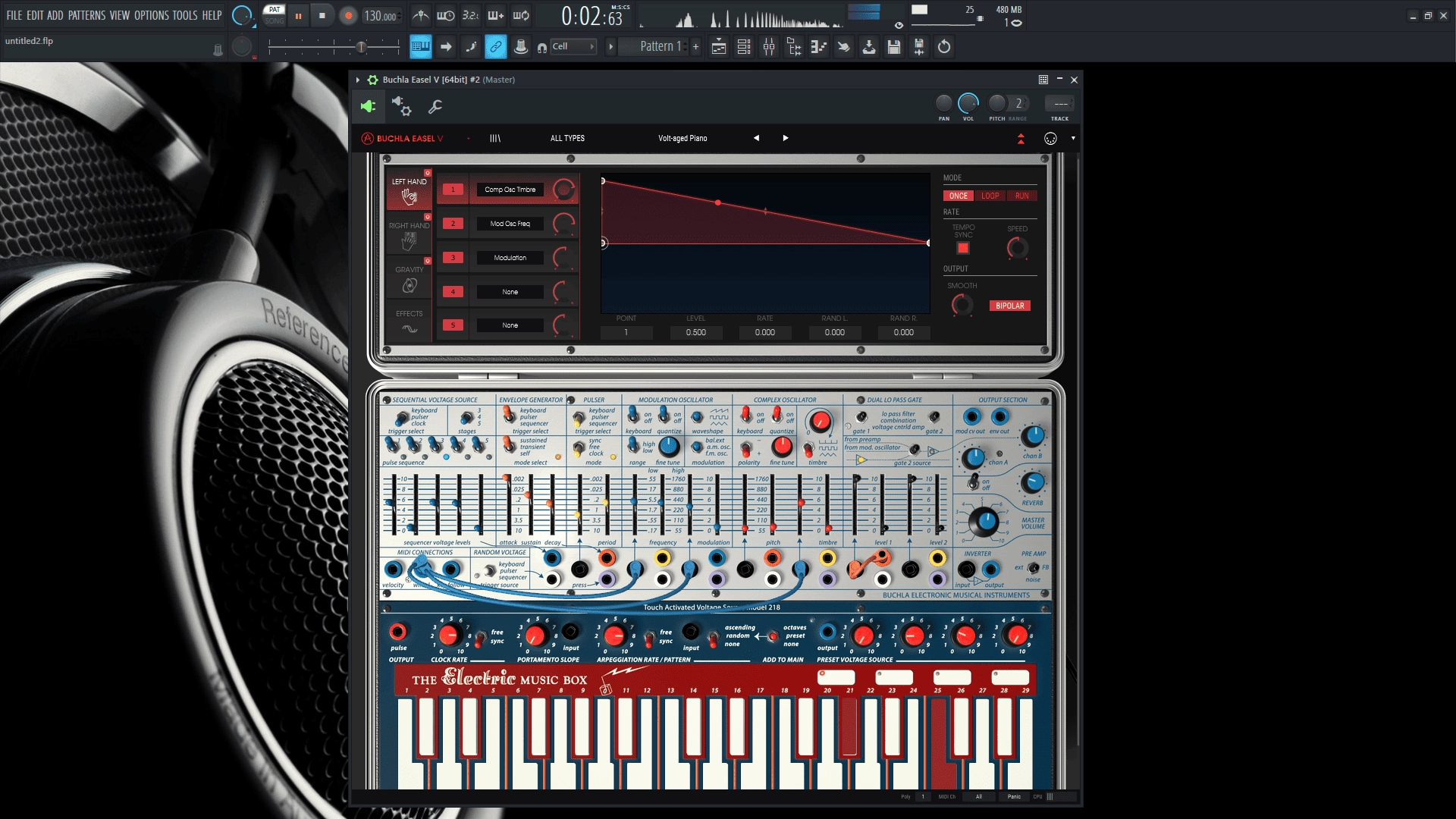Go to next preset with right arrow
The height and width of the screenshot is (819, 1456).
click(x=786, y=138)
